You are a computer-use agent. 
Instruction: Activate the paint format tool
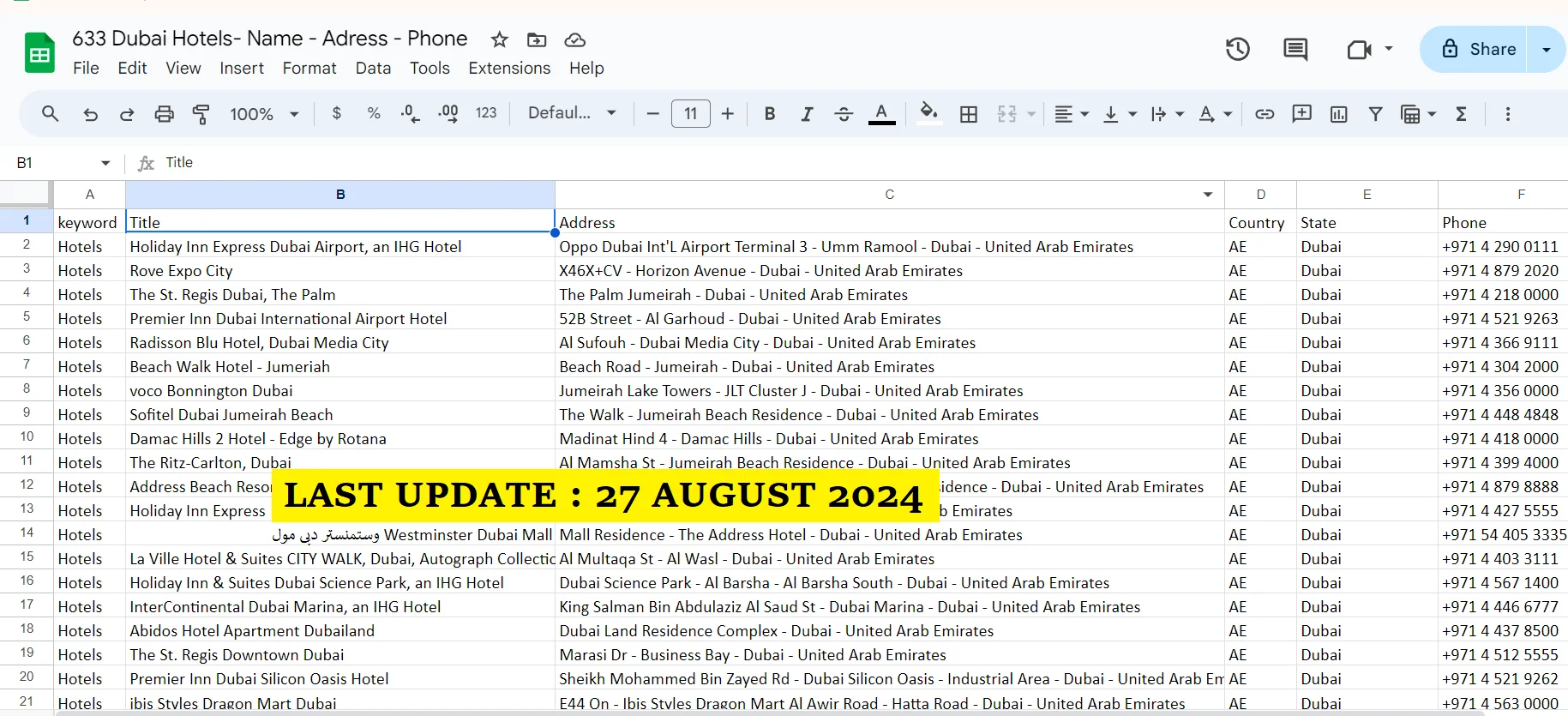click(x=201, y=114)
